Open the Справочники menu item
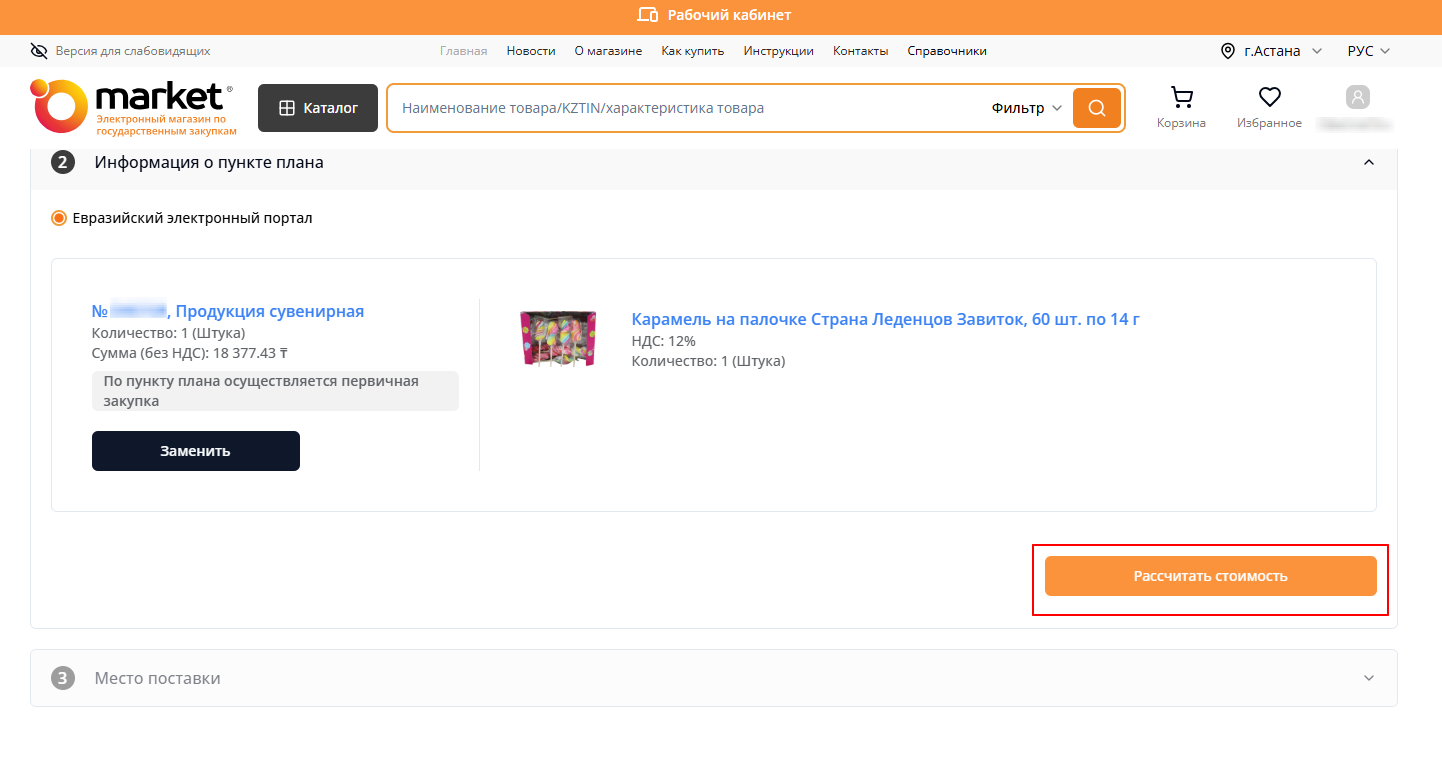Screen dimensions: 1442x768 pyautogui.click(x=946, y=51)
